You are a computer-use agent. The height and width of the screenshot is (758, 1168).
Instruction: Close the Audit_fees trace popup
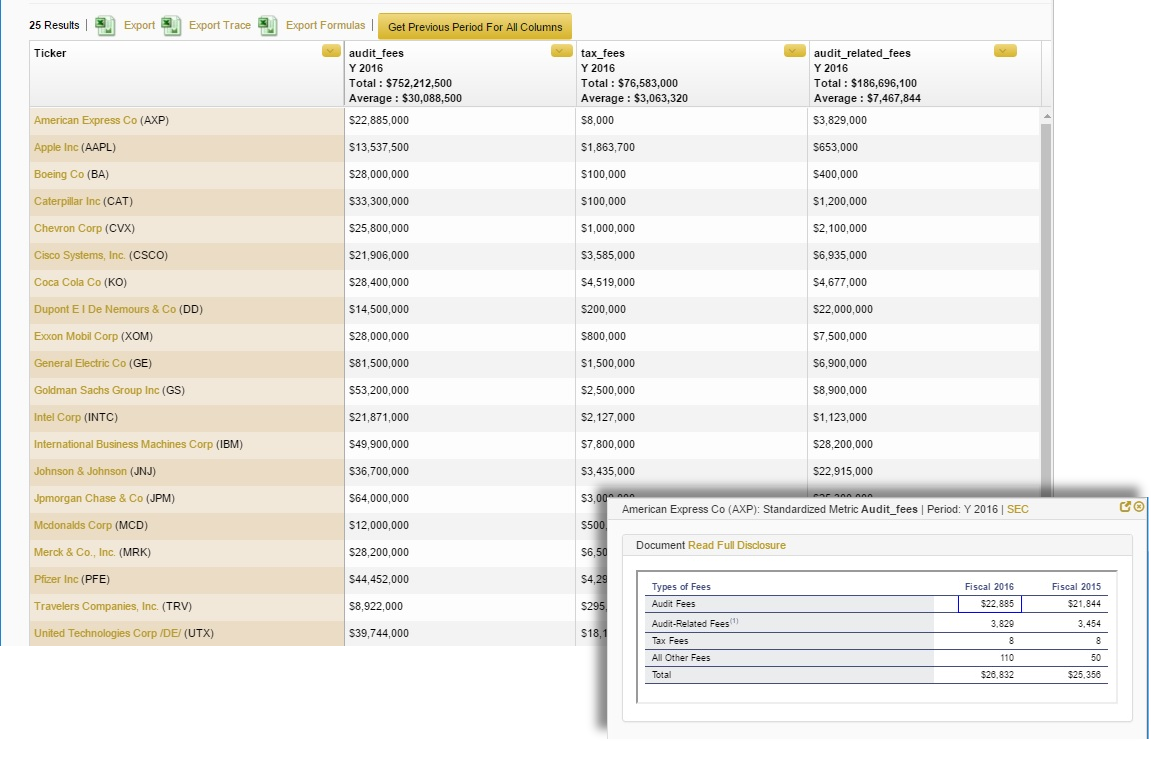coord(1139,508)
